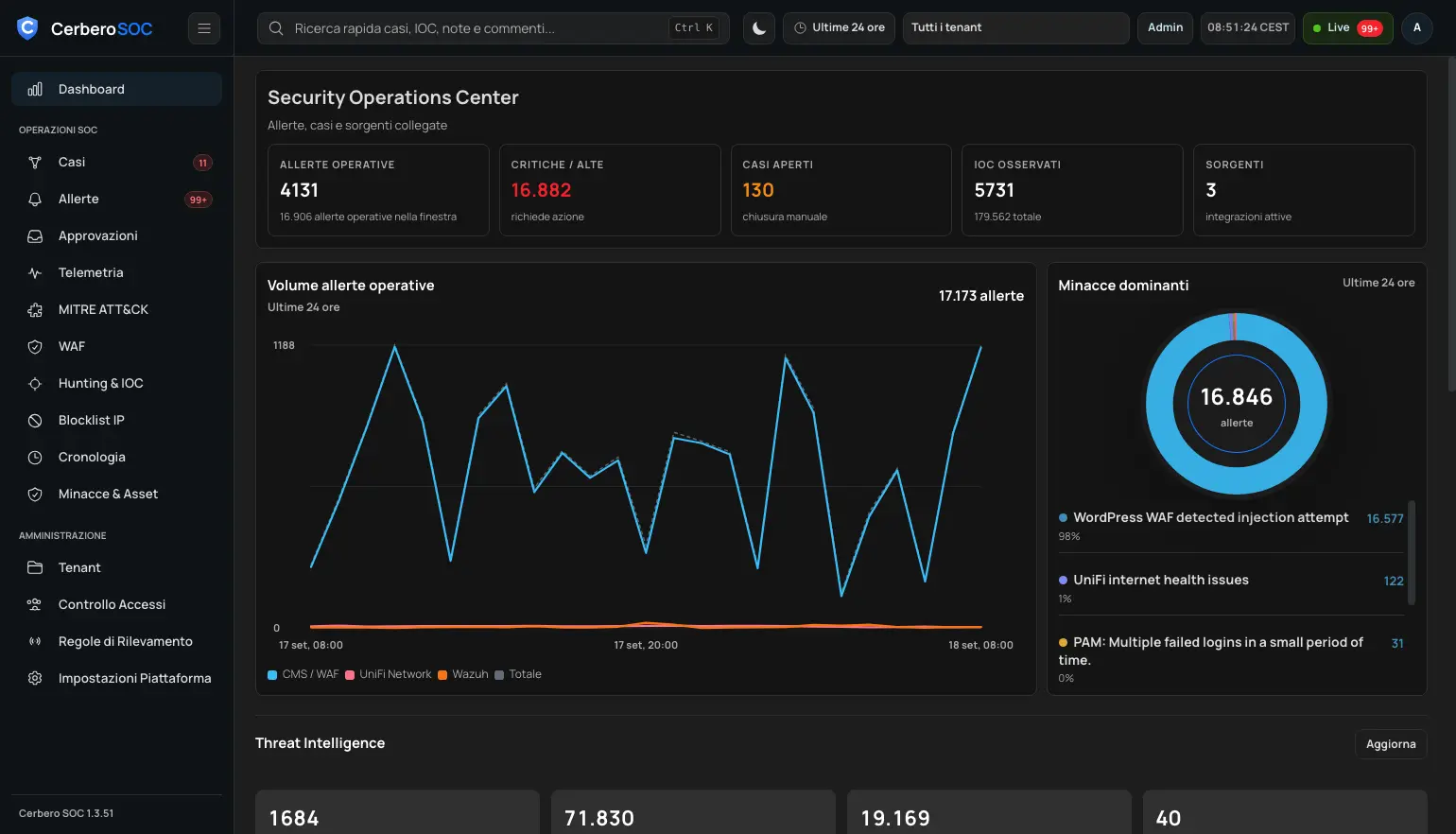This screenshot has height=834, width=1456.
Task: Open the WAF page
Action: click(116, 347)
